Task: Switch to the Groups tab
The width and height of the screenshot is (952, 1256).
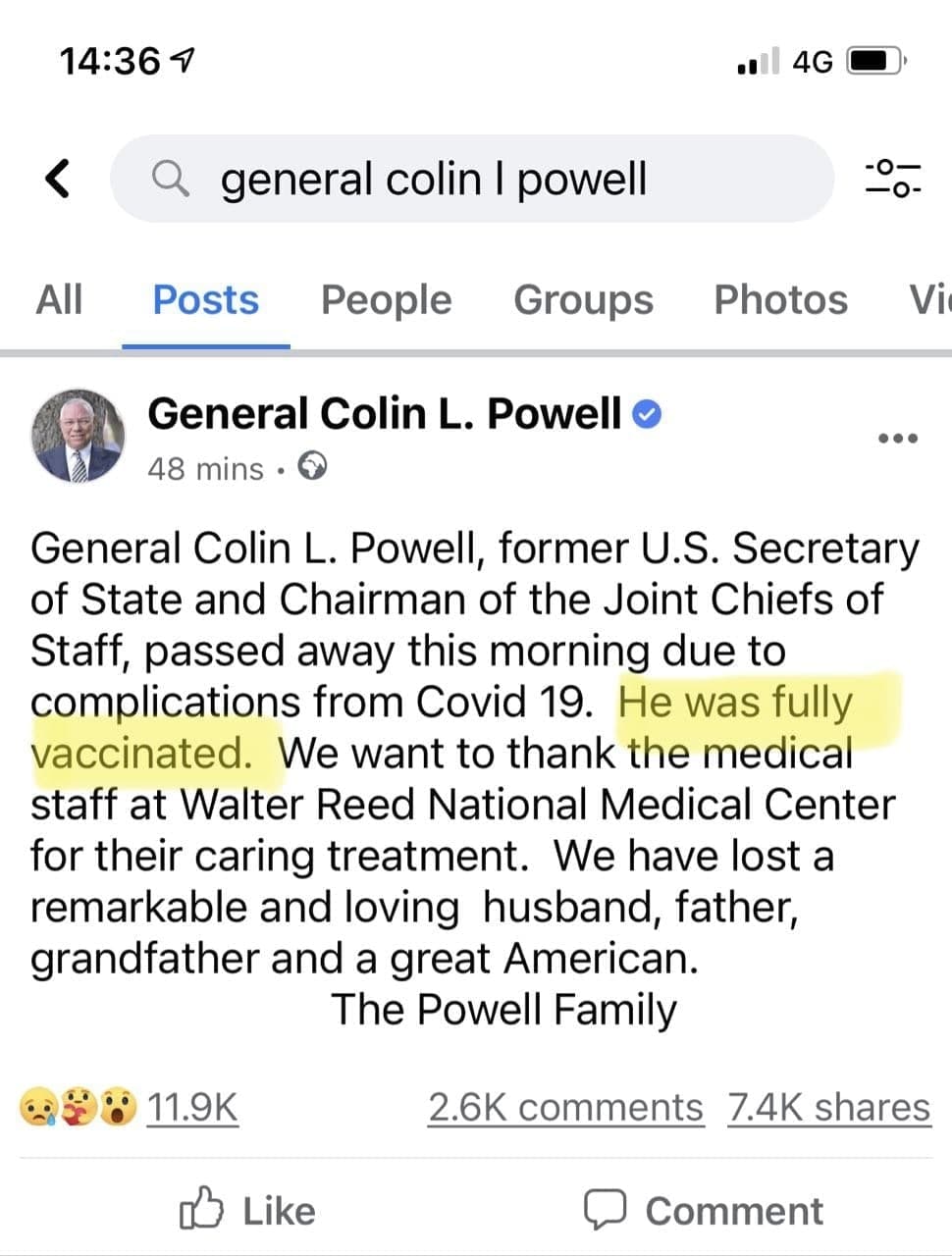Action: coord(583,300)
